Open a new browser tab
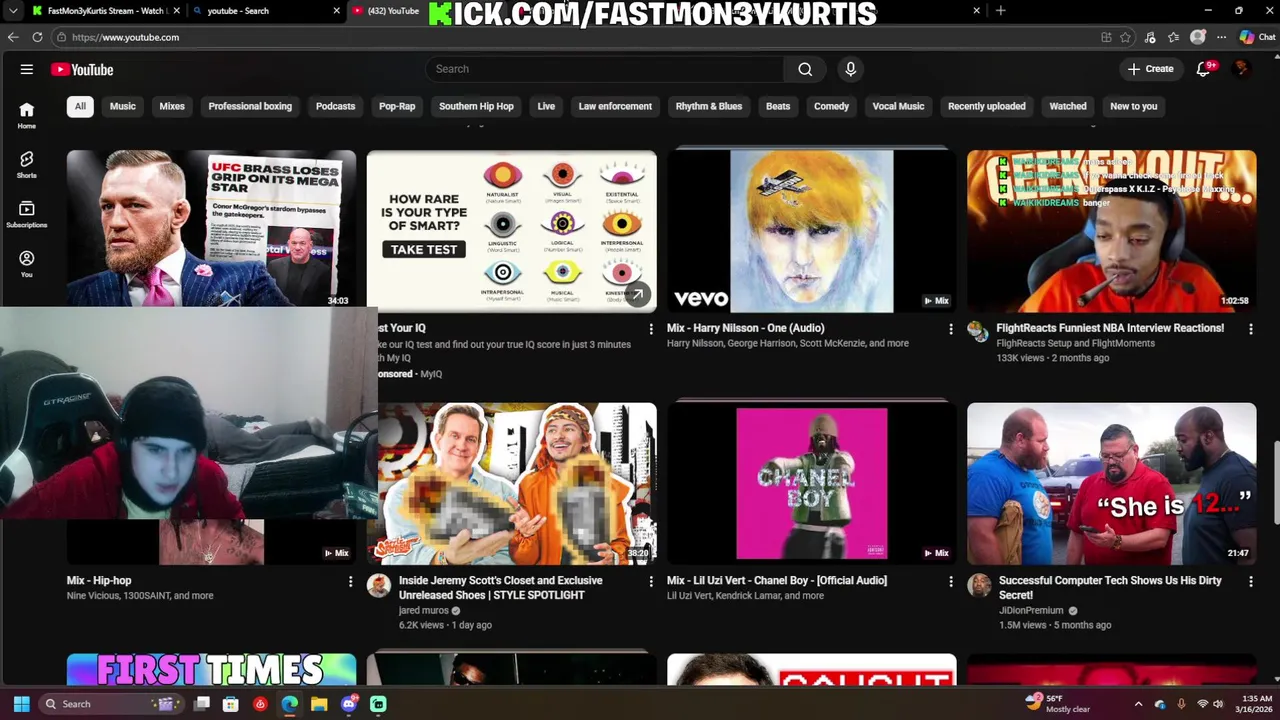This screenshot has height=720, width=1280. pos(1001,10)
